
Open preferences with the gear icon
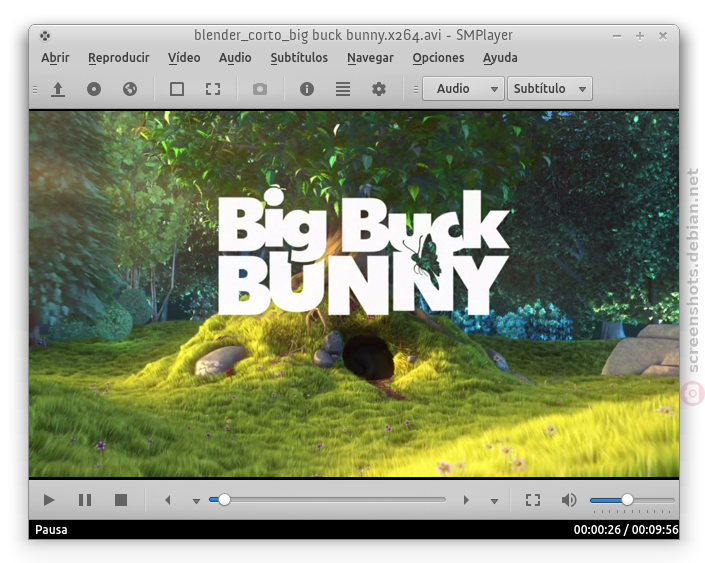[x=379, y=89]
